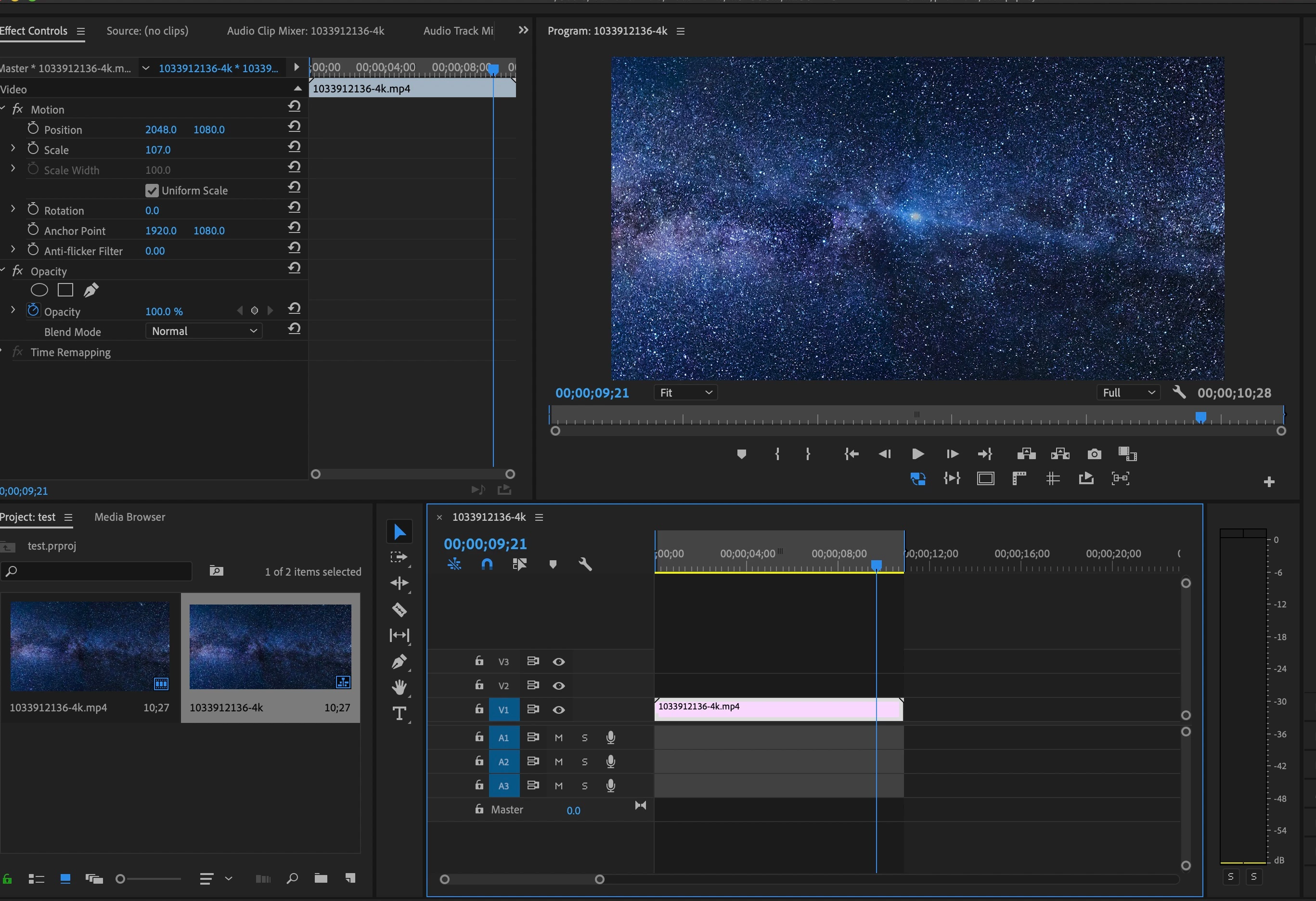Viewport: 1316px width, 901px height.
Task: Toggle Snap in timeline
Action: 487,564
